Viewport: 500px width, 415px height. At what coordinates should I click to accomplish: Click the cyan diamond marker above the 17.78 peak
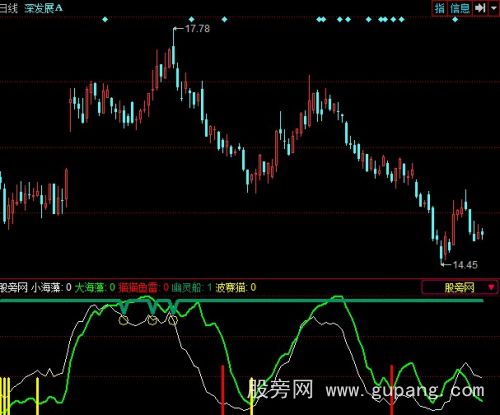coord(191,19)
